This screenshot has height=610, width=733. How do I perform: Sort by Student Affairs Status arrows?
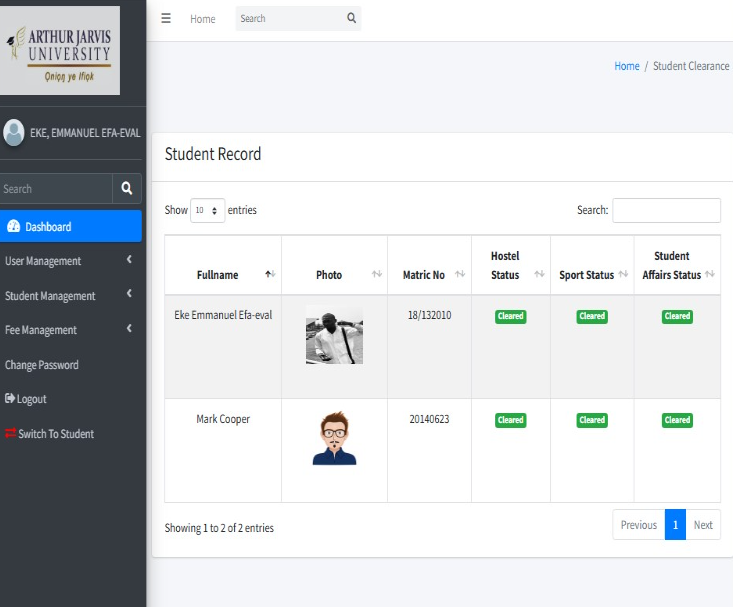tap(710, 274)
